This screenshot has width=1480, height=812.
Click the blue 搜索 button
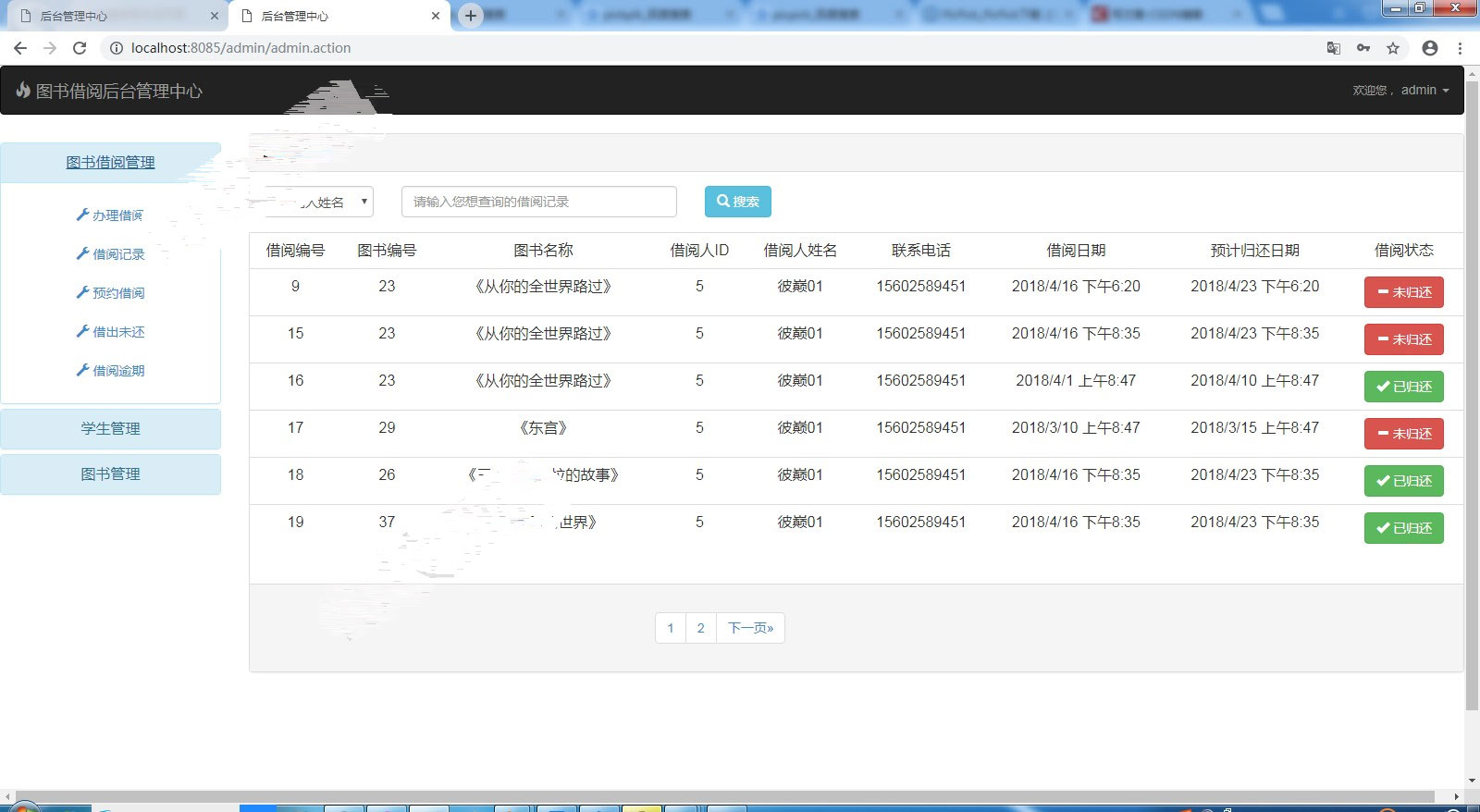point(737,202)
